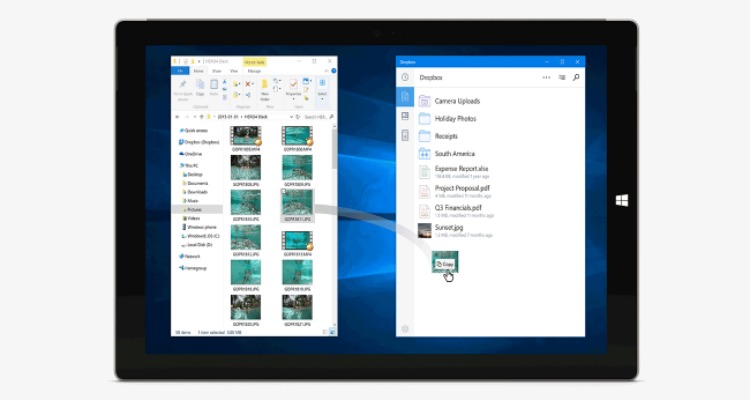The width and height of the screenshot is (750, 400).
Task: Open the Photos icon in Dropbox sidebar
Action: pos(405,116)
